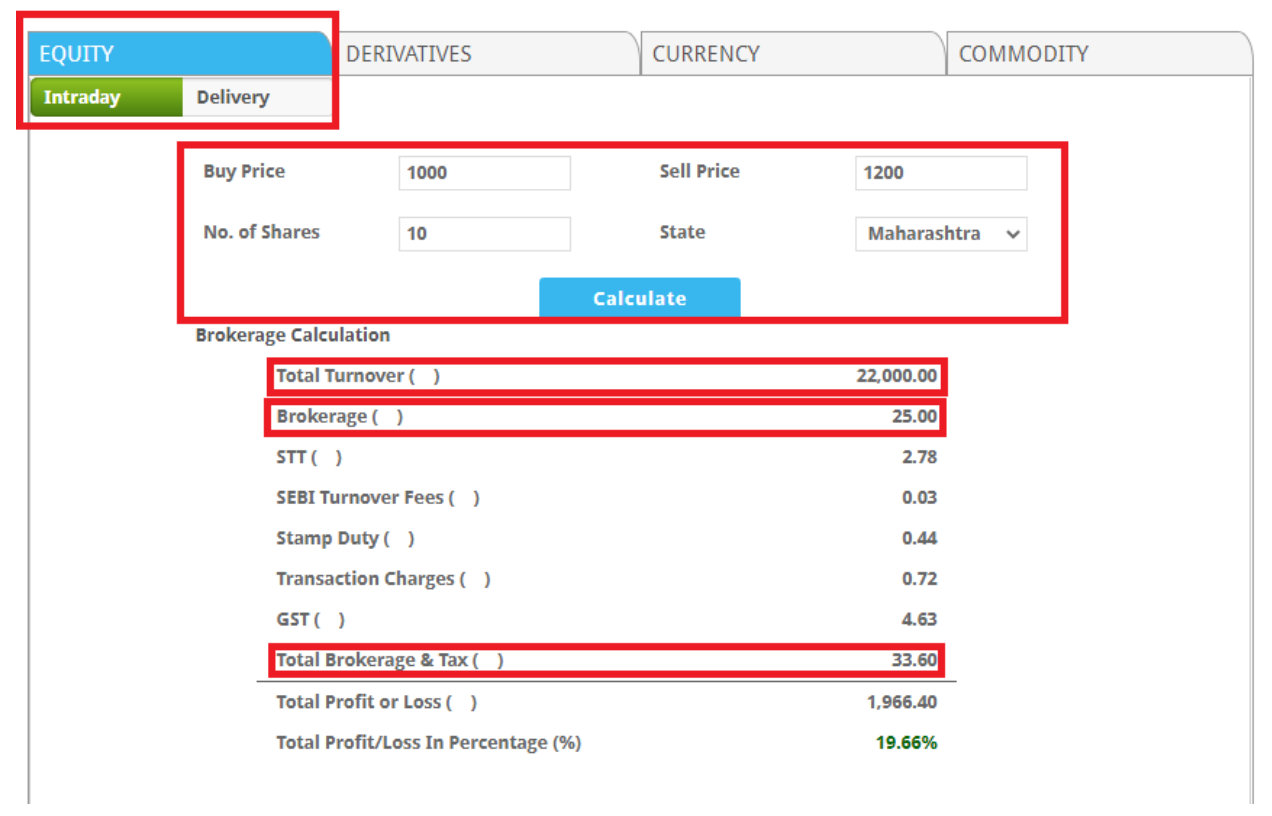The image size is (1272, 816).
Task: Click the No. of Shares field
Action: (x=484, y=234)
